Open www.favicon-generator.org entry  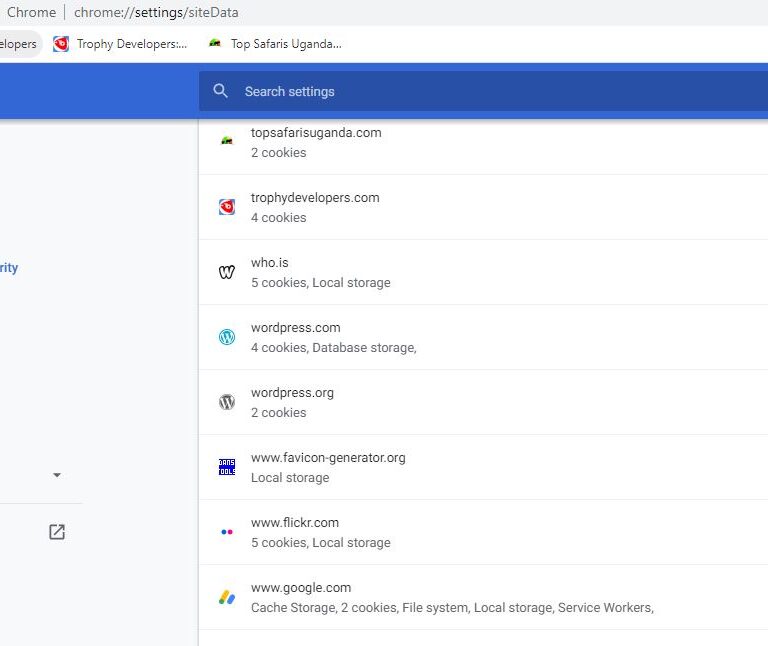[x=483, y=467]
